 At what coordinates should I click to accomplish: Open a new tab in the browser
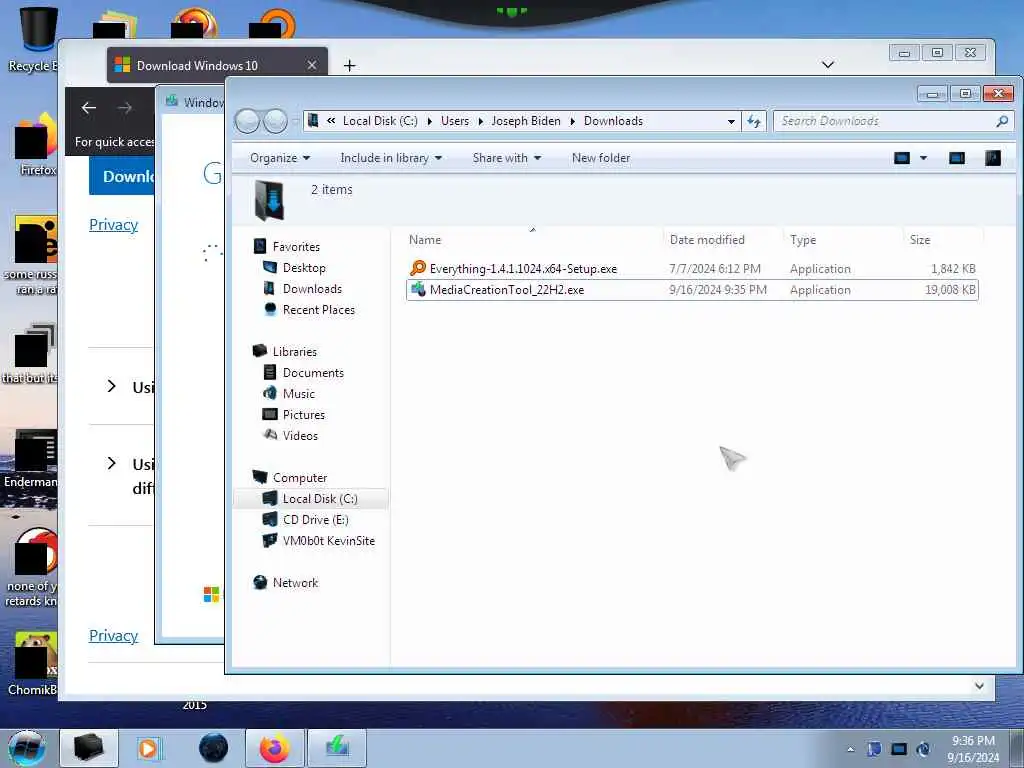point(349,65)
